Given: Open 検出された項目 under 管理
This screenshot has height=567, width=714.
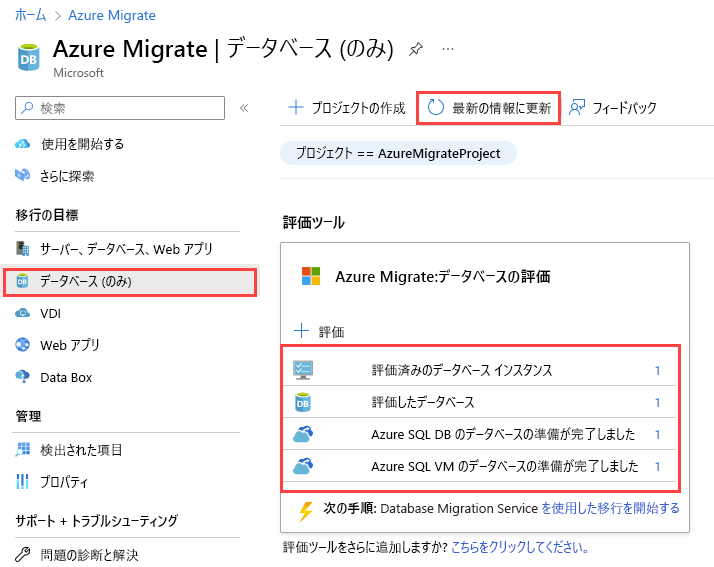Looking at the screenshot, I should (x=81, y=450).
